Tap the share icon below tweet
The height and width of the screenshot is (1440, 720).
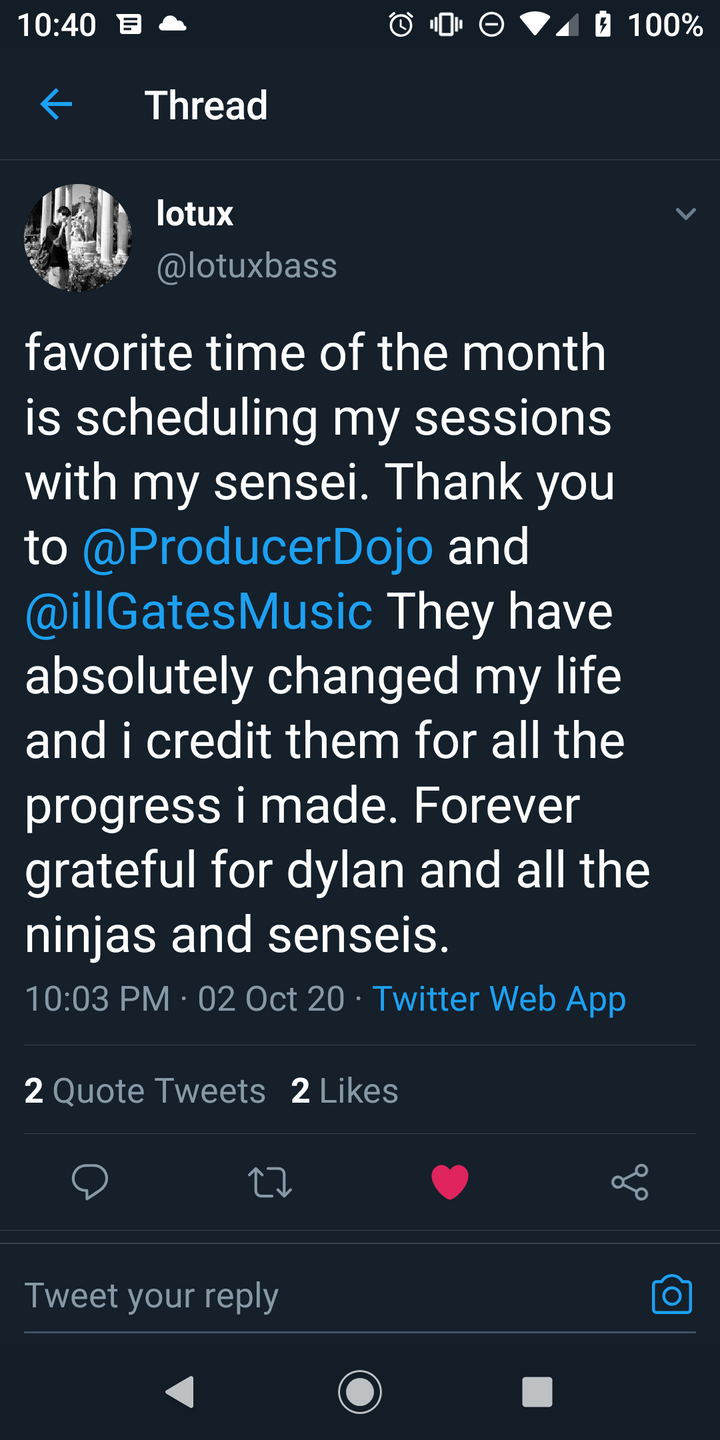[x=630, y=1182]
